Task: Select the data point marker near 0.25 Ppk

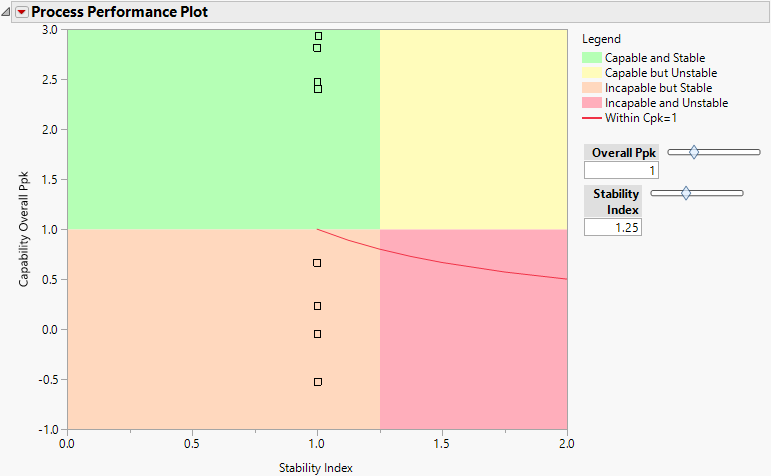Action: (317, 306)
